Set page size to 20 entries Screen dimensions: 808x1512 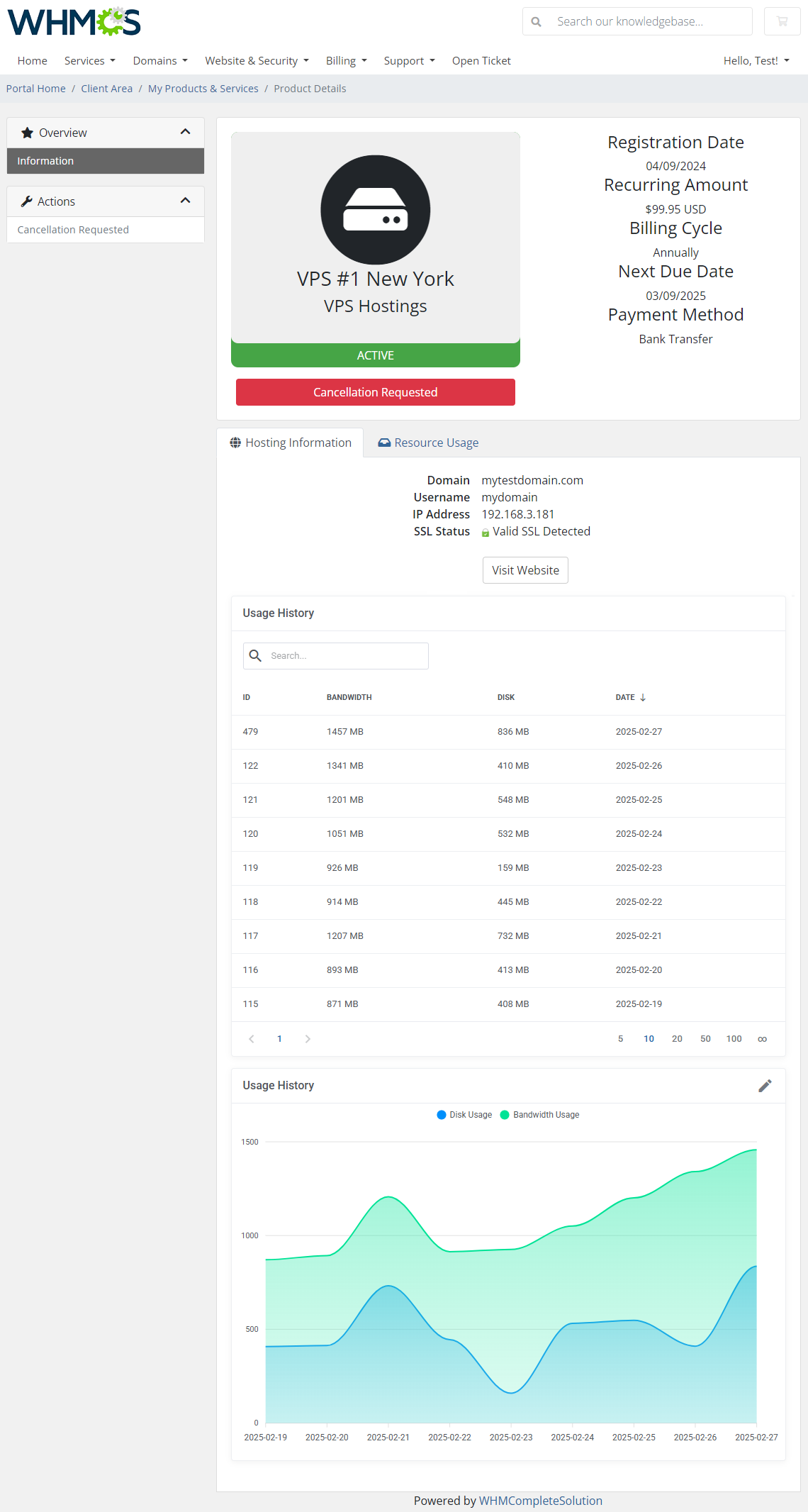[677, 1039]
